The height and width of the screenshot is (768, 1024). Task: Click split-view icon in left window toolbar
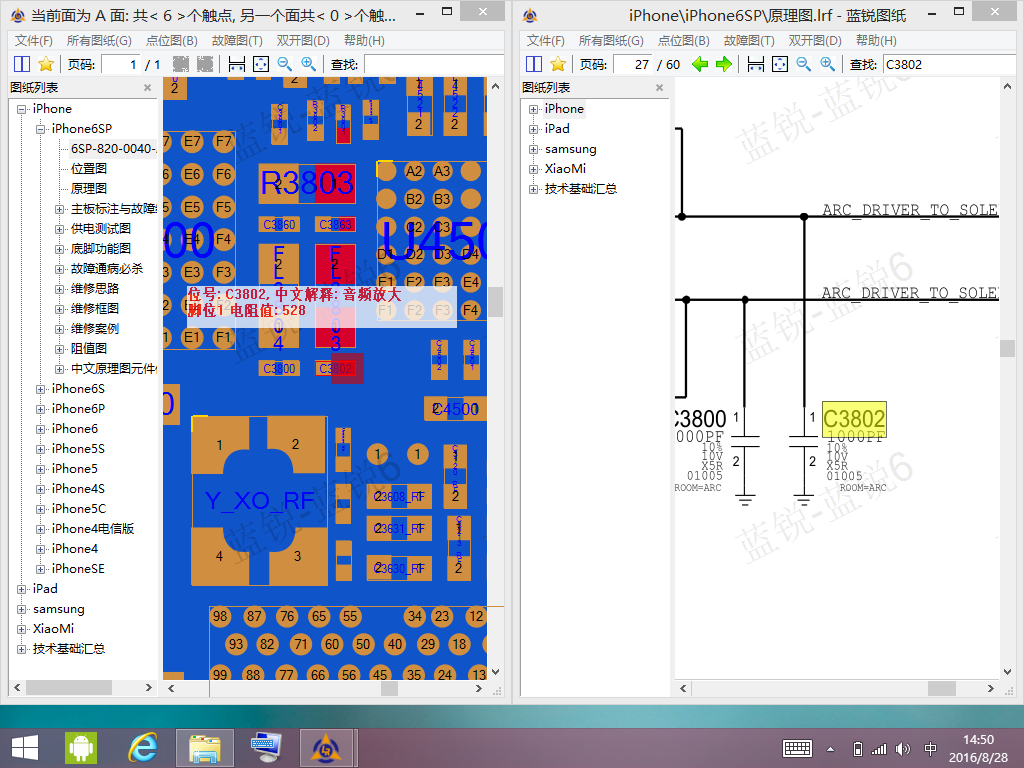point(22,64)
